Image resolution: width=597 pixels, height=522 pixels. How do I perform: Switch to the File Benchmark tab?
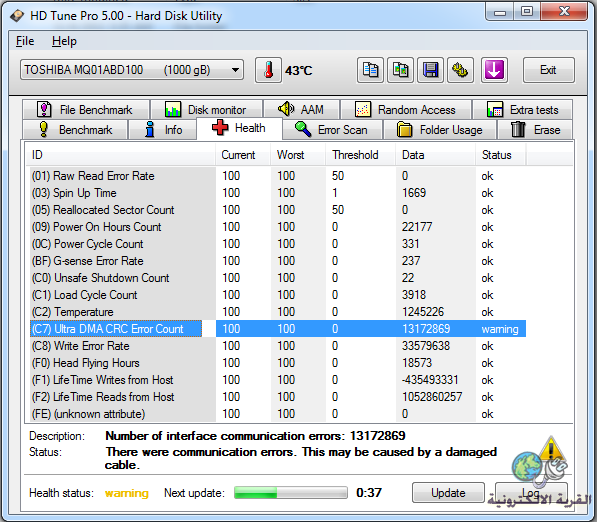(x=86, y=110)
